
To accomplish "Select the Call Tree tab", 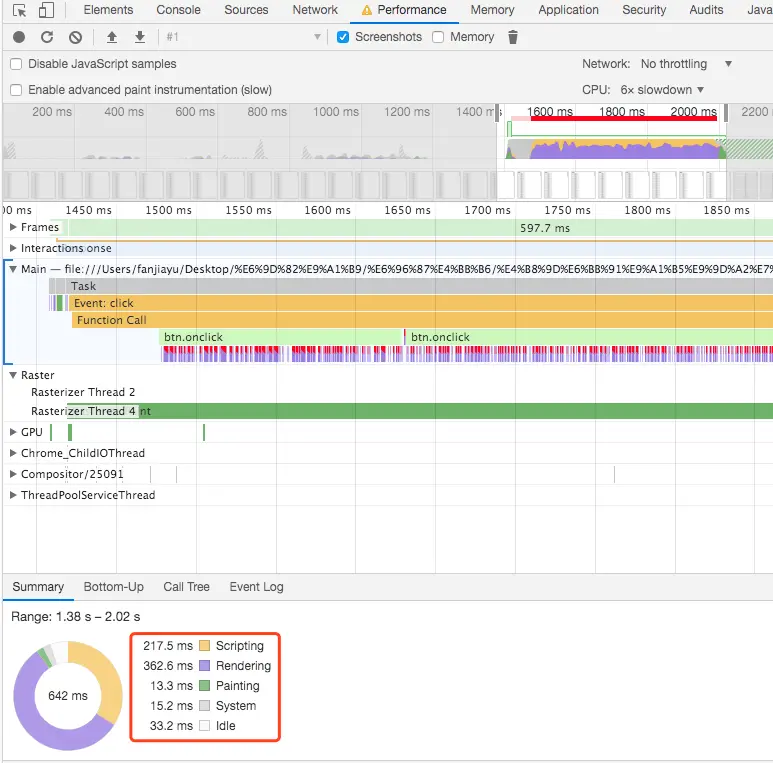I will tap(186, 587).
